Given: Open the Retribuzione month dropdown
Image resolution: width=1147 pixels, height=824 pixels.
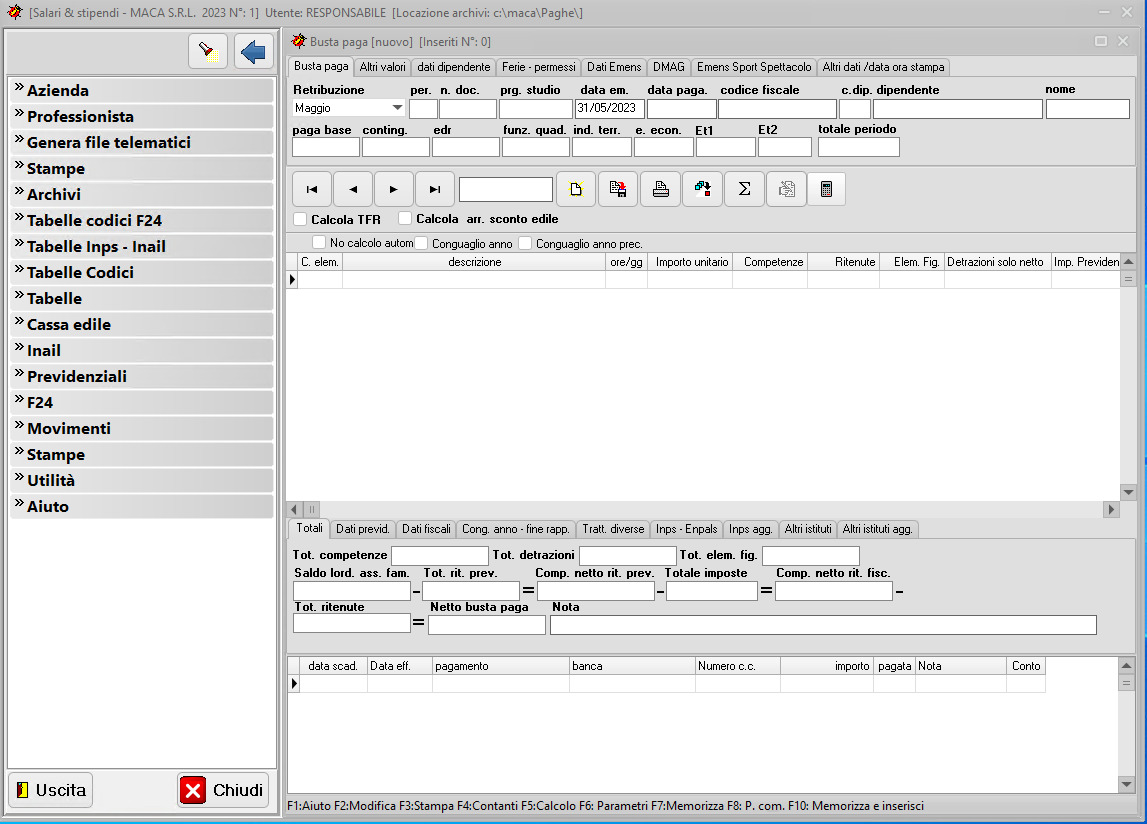Looking at the screenshot, I should coord(397,108).
